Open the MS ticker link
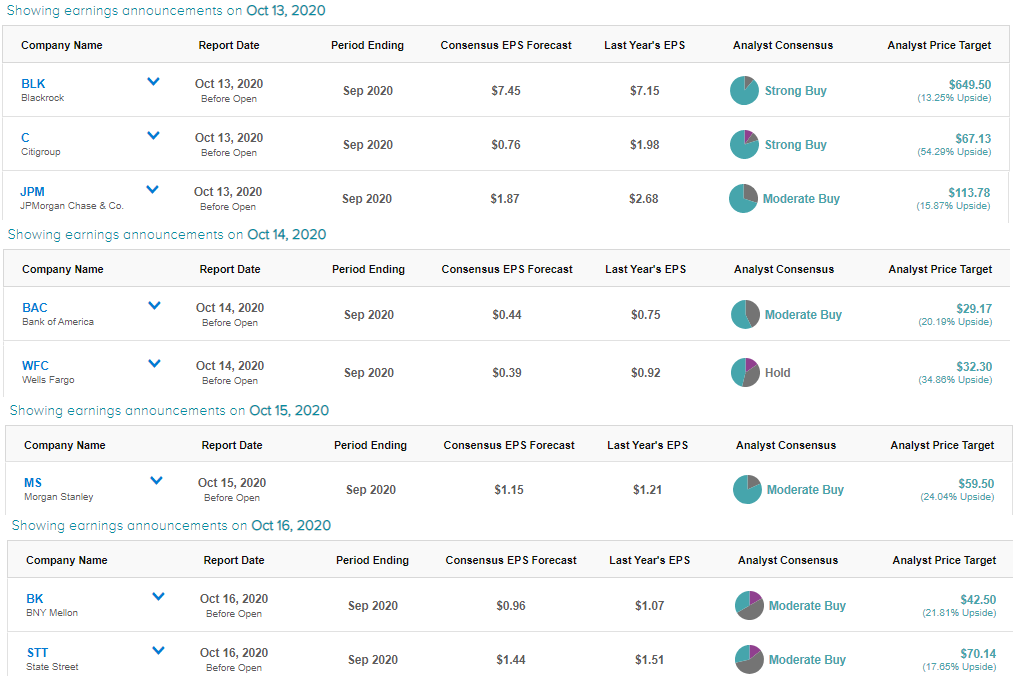Viewport: 1013px width, 676px height. click(33, 483)
